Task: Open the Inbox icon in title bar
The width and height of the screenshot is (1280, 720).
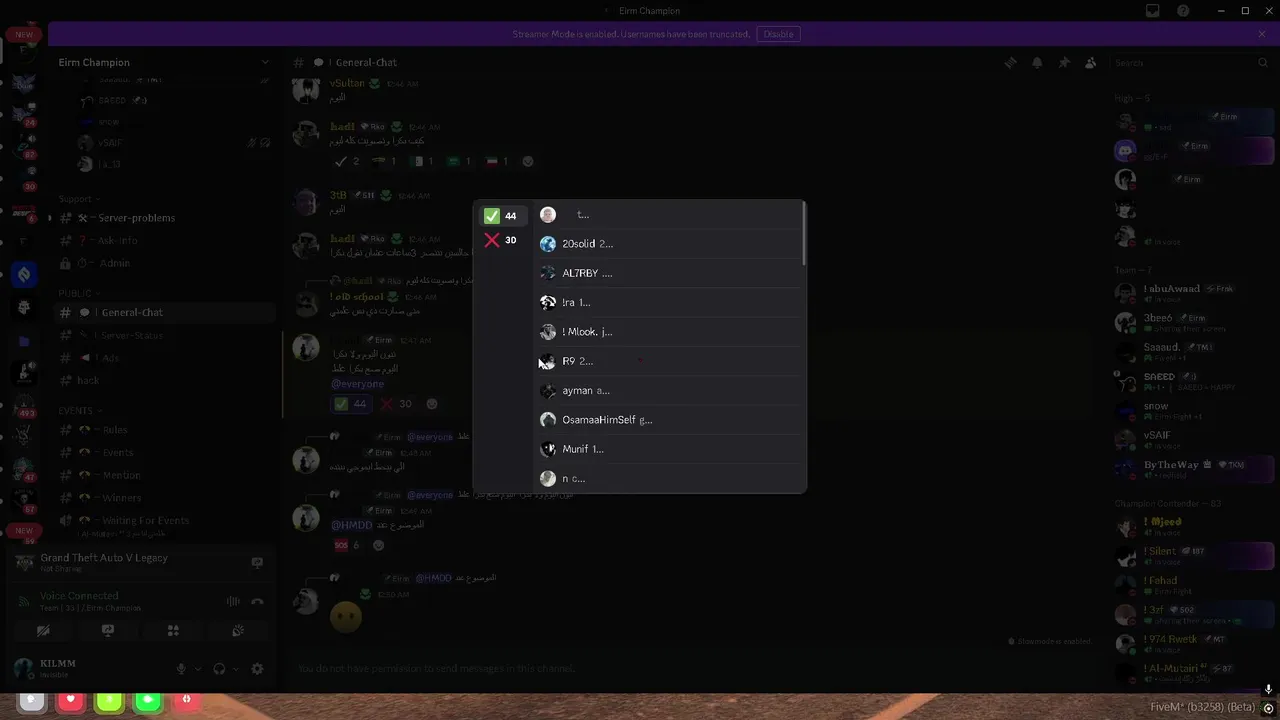Action: point(1153,11)
